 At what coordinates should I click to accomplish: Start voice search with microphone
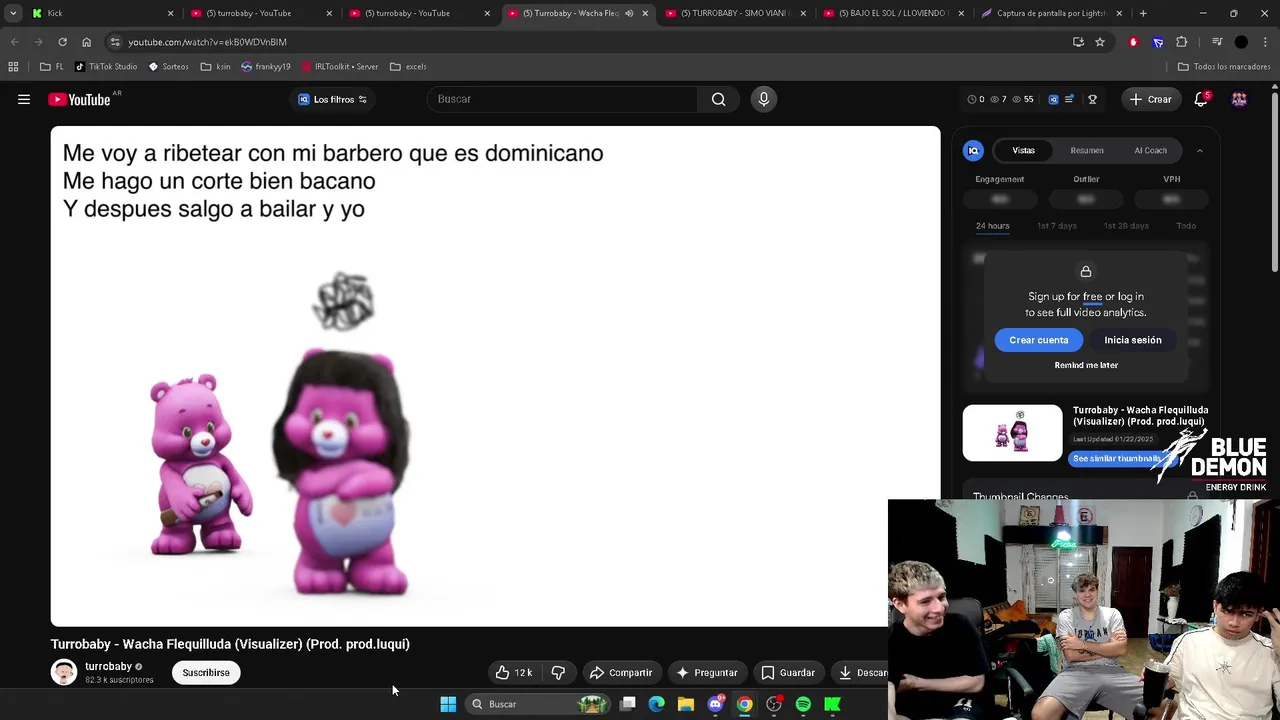click(763, 99)
